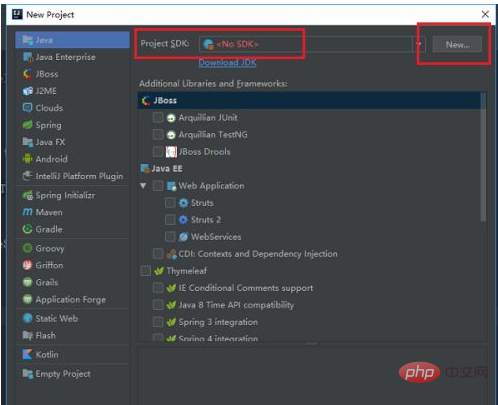This screenshot has height=405, width=498.
Task: Click the New... SDK button
Action: pyautogui.click(x=457, y=44)
